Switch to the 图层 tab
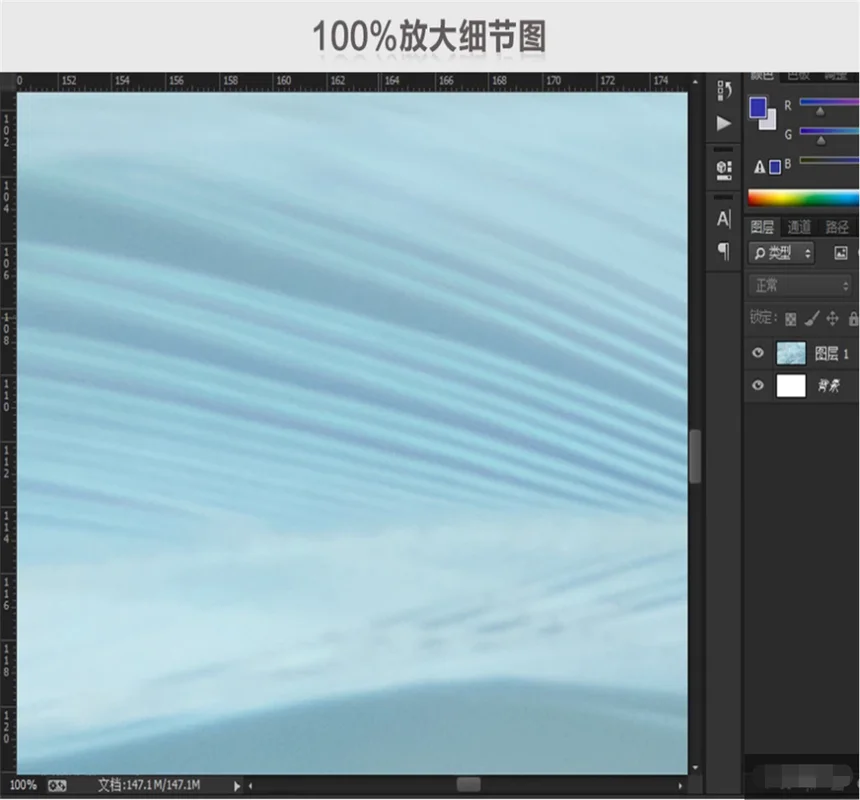Viewport: 860px width, 800px height. click(761, 227)
